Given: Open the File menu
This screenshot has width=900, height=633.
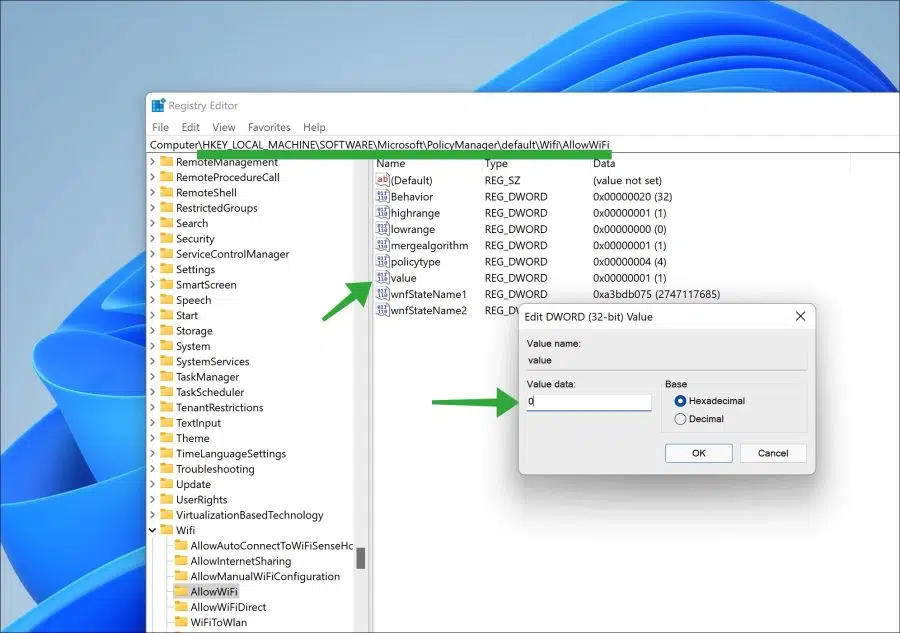Looking at the screenshot, I should coord(161,127).
